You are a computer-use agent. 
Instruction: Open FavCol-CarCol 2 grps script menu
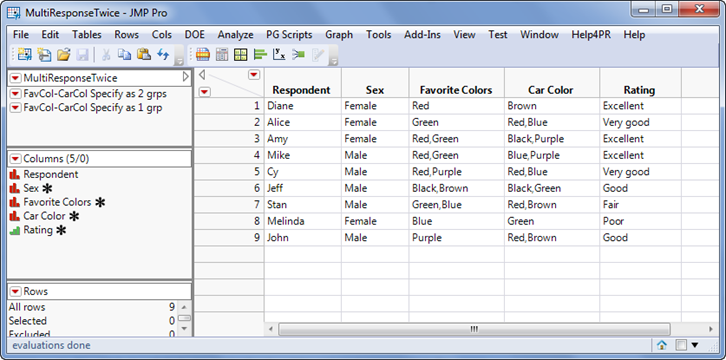(x=16, y=94)
